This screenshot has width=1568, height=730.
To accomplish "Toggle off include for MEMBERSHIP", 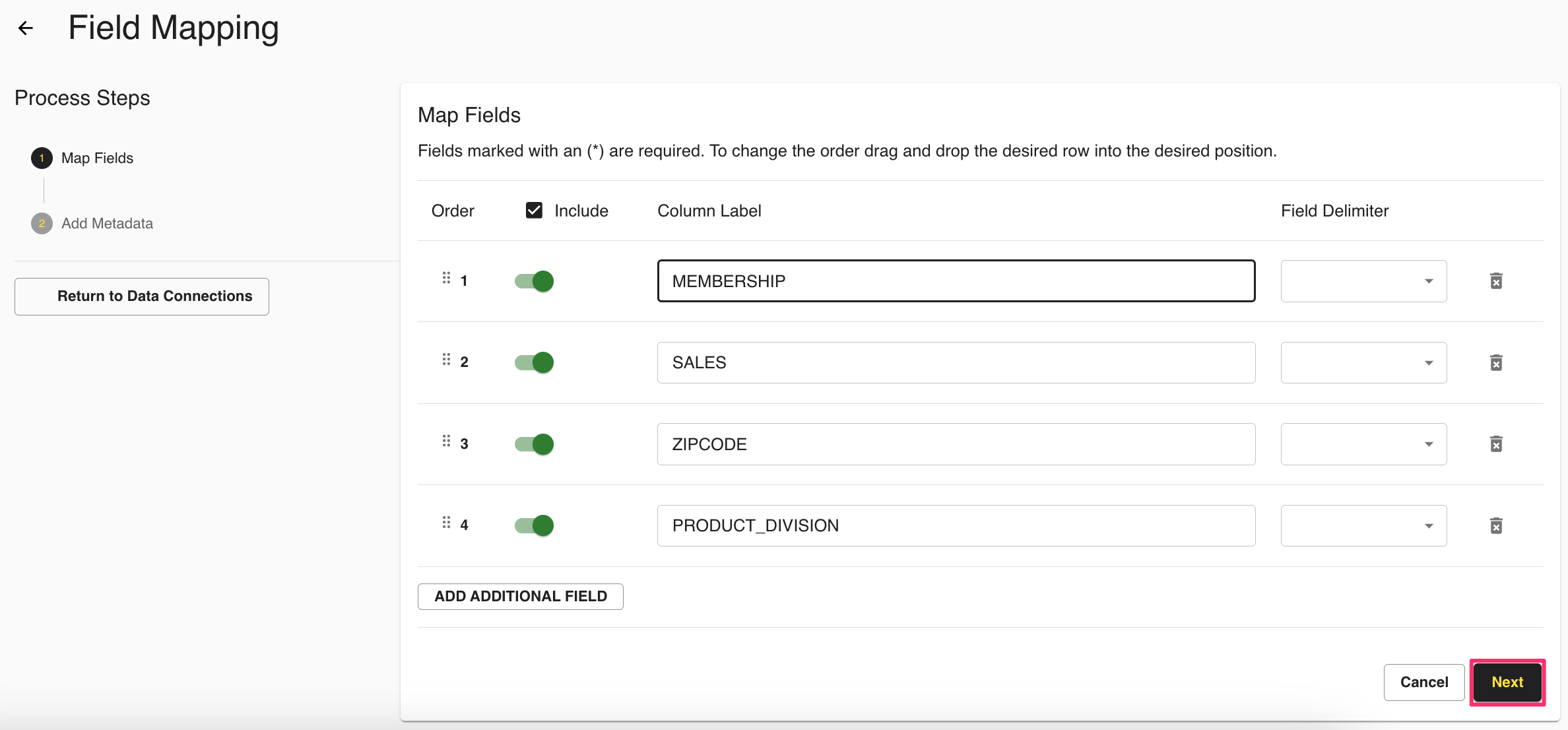I will [x=535, y=281].
